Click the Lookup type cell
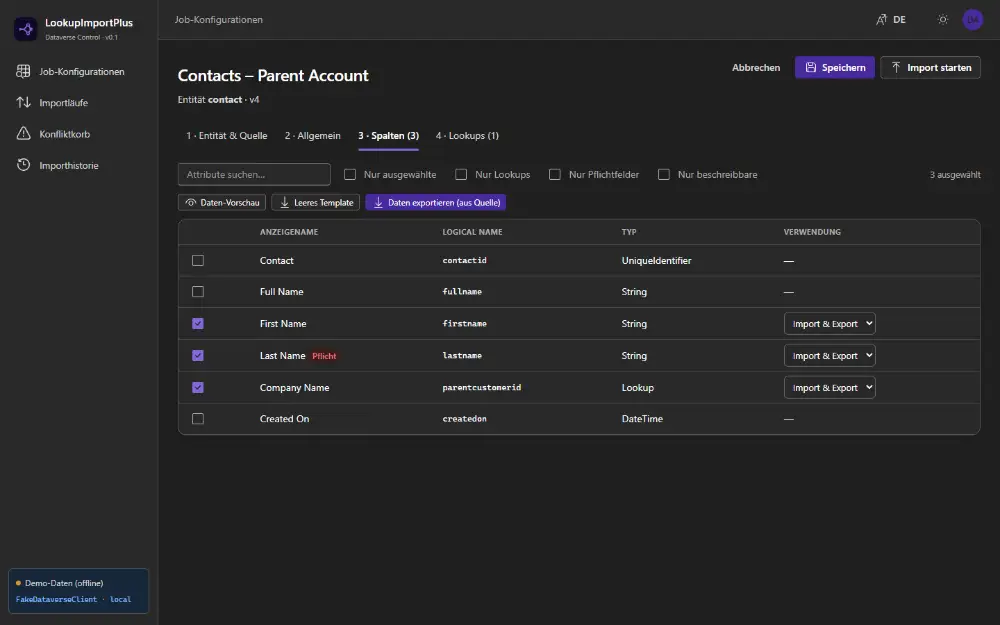1000x625 pixels. (638, 387)
